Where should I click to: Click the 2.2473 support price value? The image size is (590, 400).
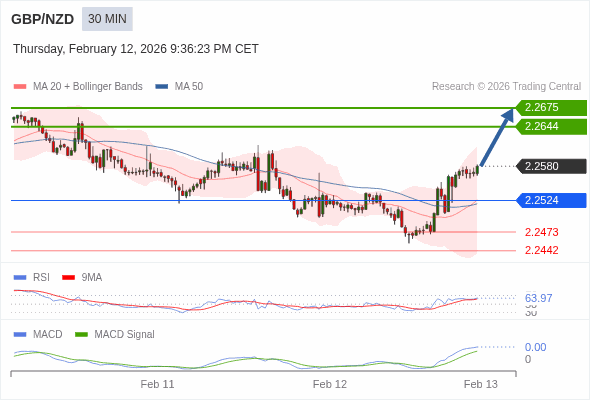click(541, 232)
